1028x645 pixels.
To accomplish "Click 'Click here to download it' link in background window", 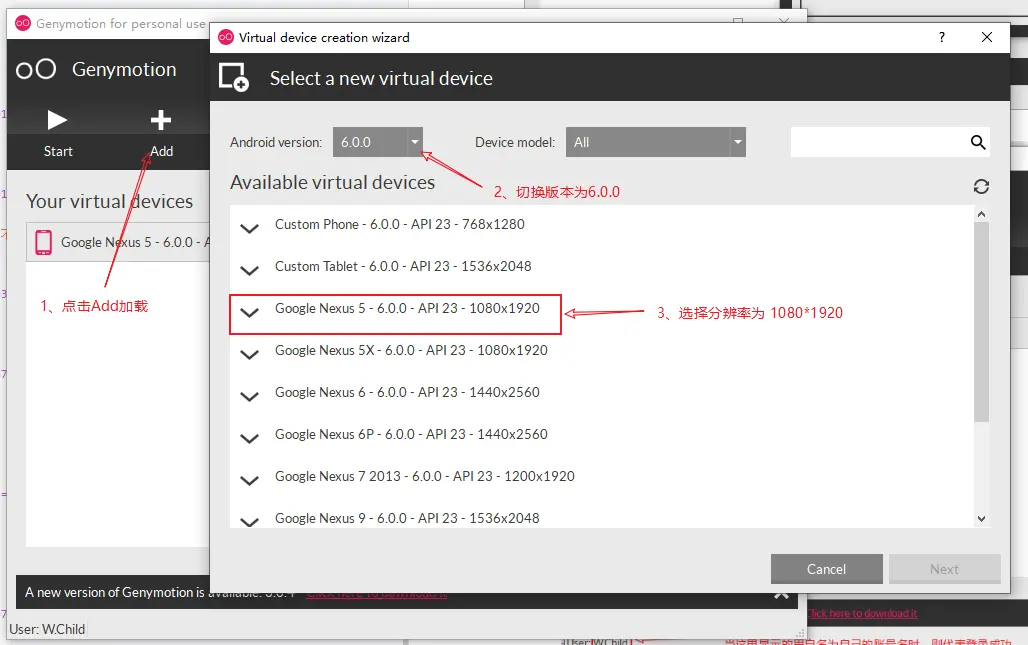I will pyautogui.click(x=861, y=614).
